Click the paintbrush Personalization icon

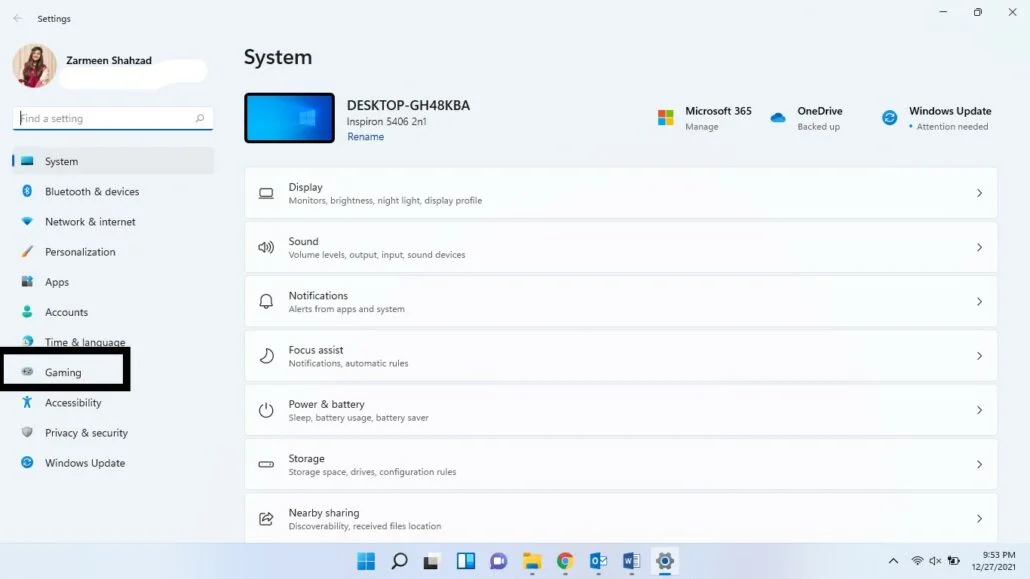[27, 251]
